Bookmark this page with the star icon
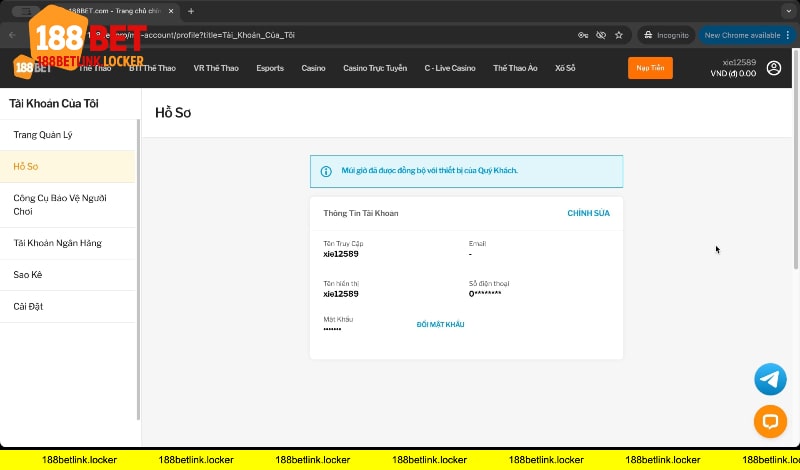The image size is (800, 470). [619, 35]
